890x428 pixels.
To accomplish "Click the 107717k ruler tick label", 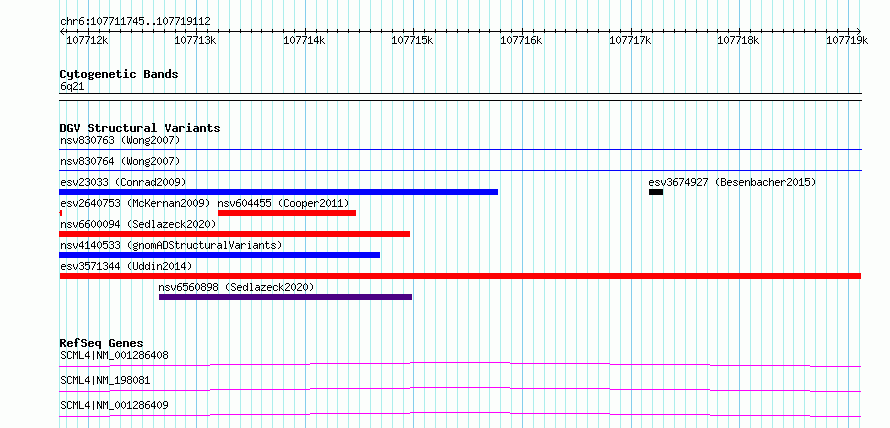I will tap(631, 40).
